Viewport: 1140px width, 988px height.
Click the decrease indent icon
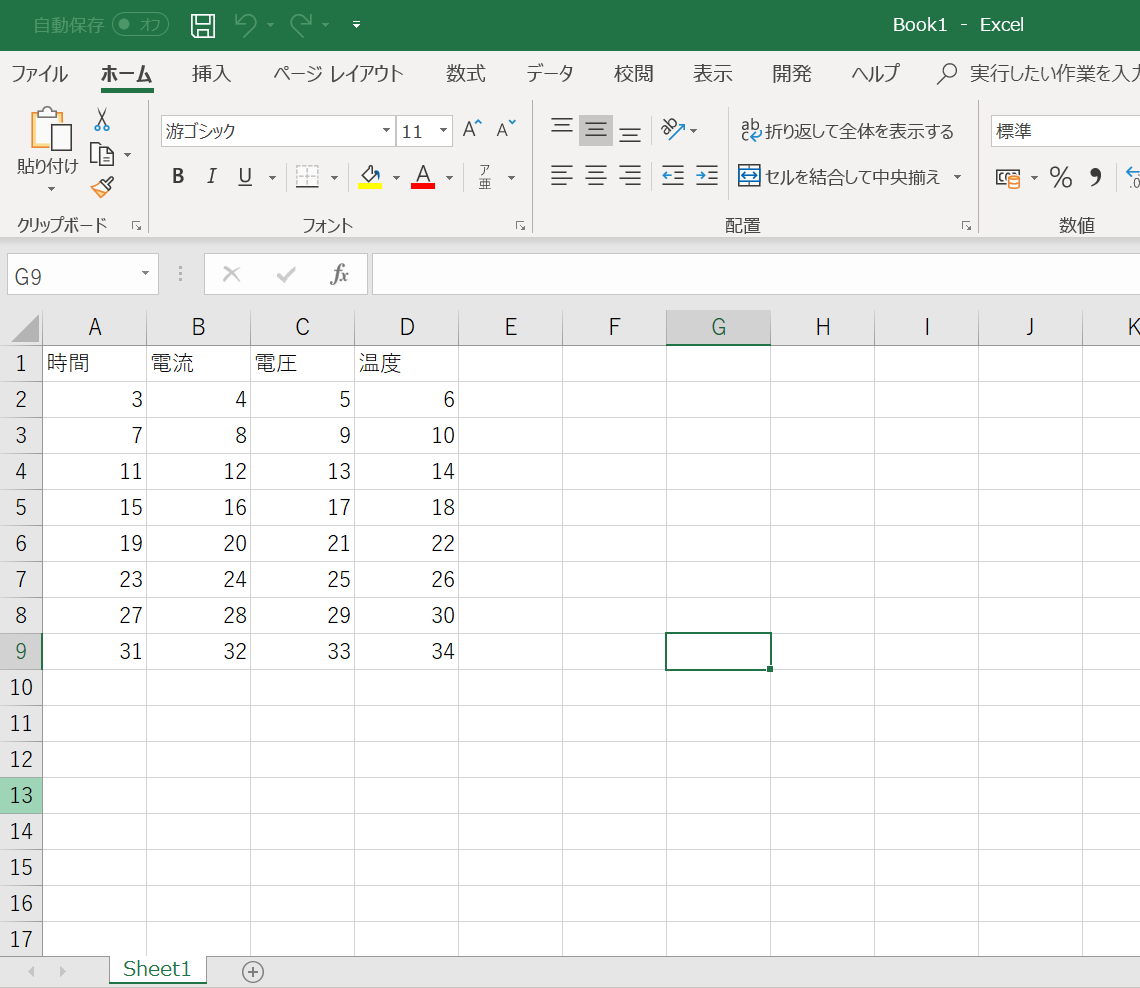point(673,175)
